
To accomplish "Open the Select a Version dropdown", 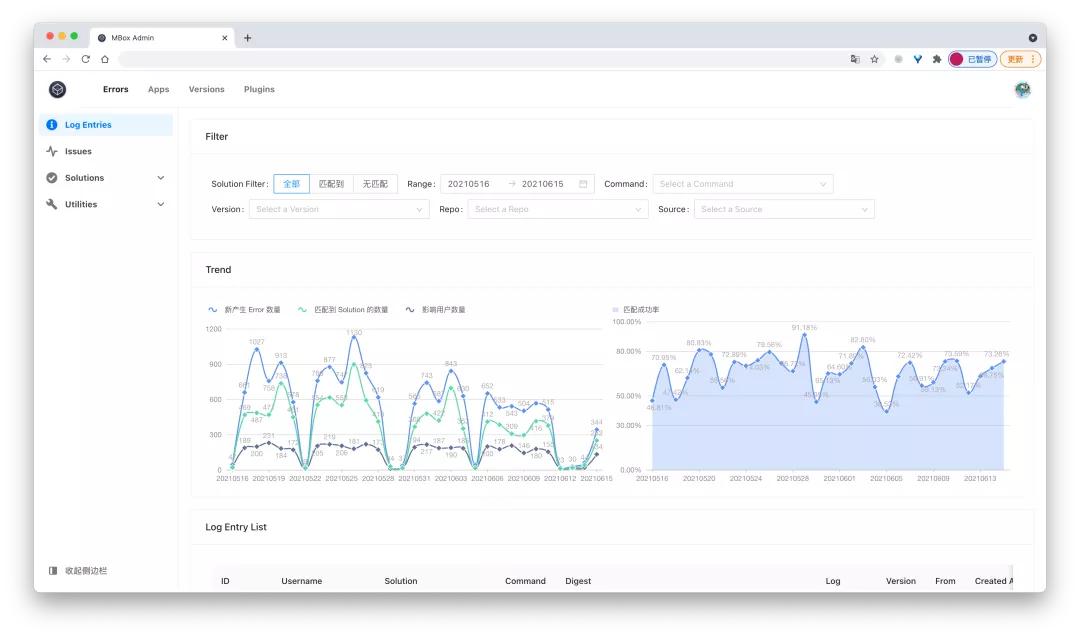I will click(x=339, y=209).
